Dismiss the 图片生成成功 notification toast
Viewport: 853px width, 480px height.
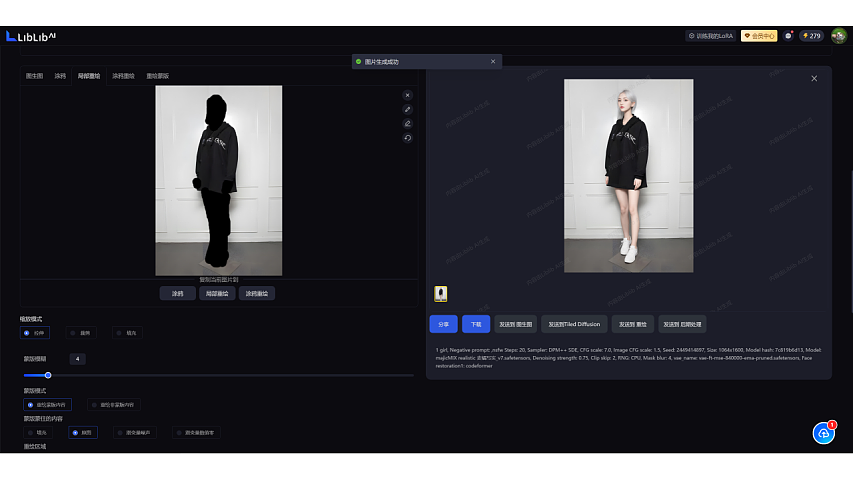coord(493,61)
